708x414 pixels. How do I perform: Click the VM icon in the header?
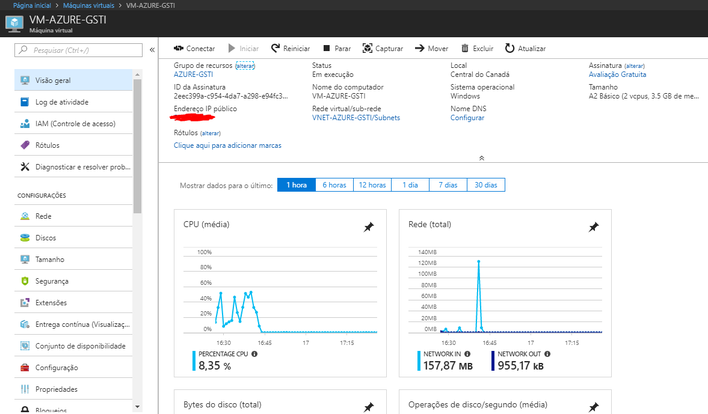tap(14, 23)
